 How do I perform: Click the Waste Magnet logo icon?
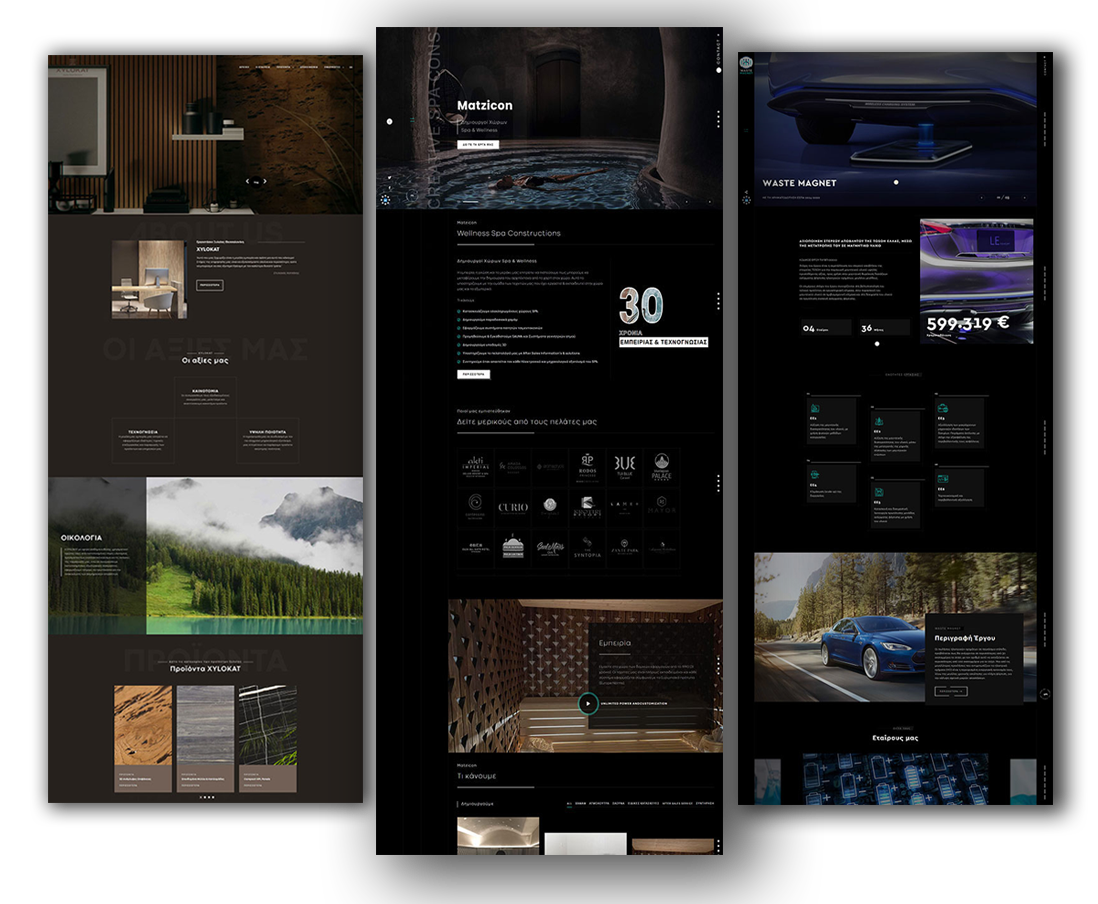point(745,65)
